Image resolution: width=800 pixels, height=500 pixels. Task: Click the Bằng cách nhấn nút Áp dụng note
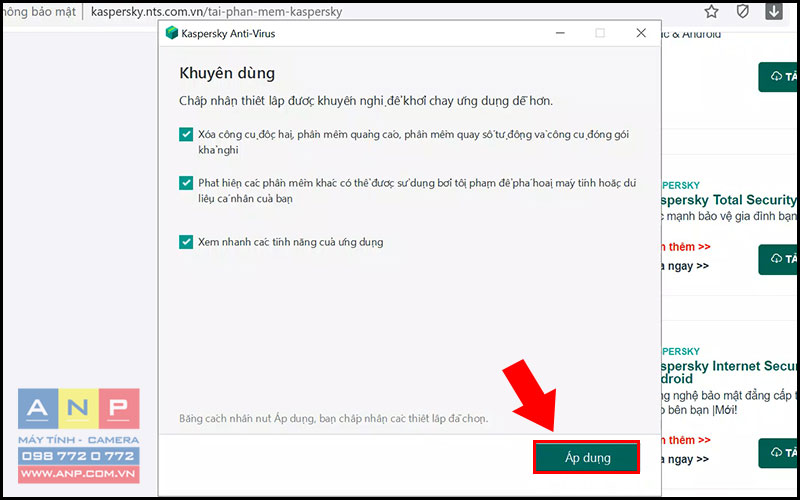pos(334,419)
